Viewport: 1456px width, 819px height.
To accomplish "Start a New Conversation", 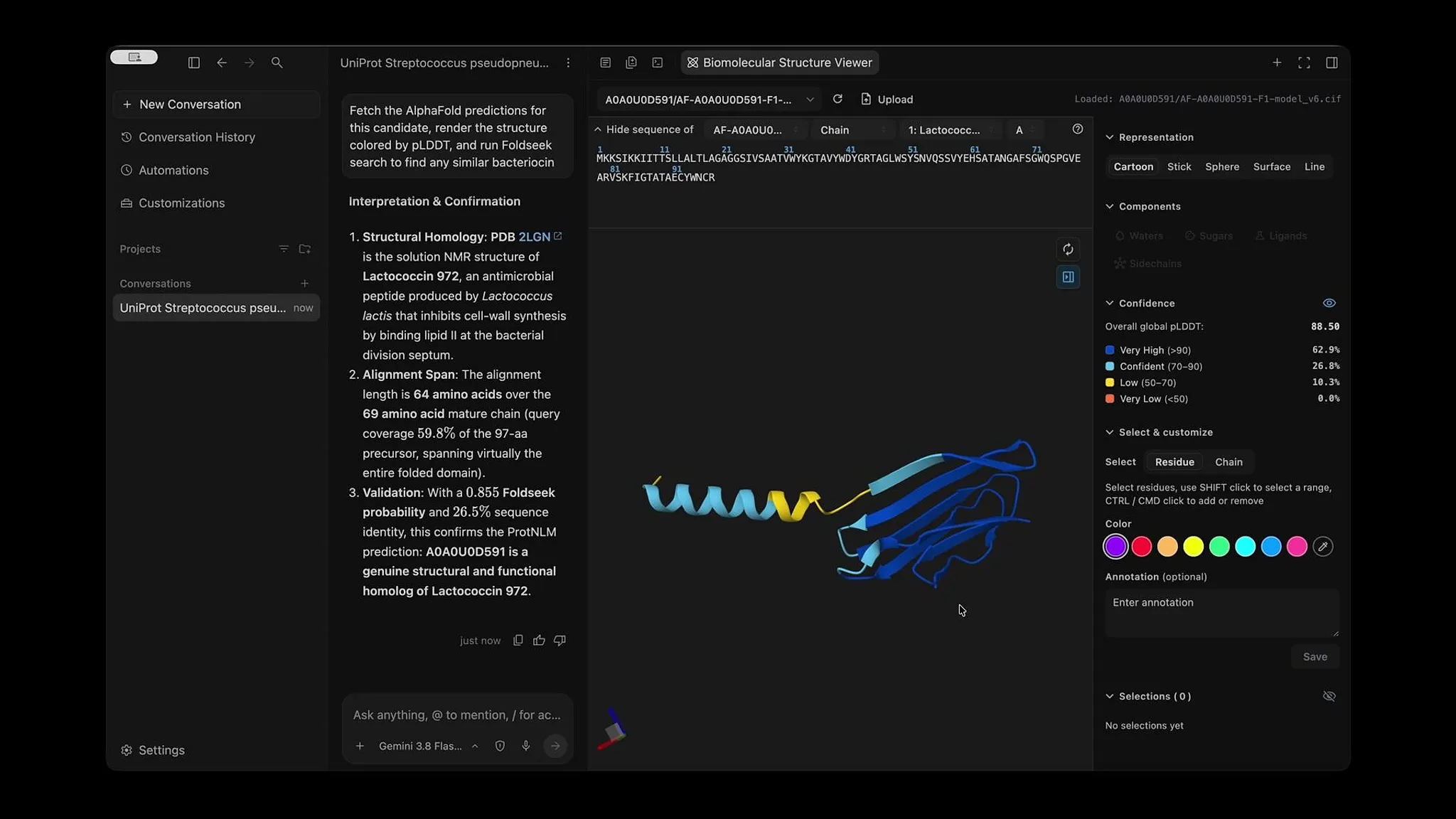I will tap(216, 105).
